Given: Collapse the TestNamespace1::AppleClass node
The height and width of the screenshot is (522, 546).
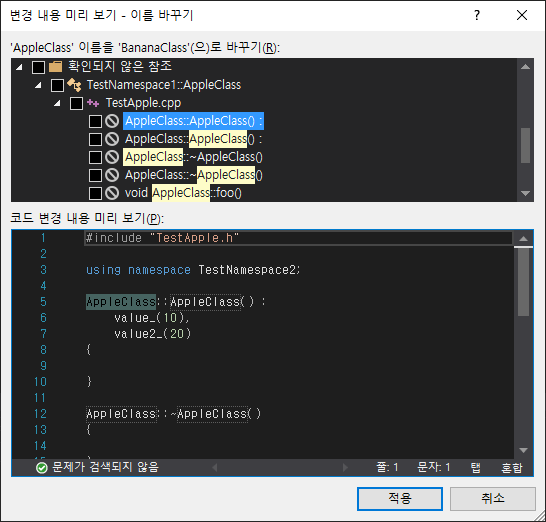Looking at the screenshot, I should 39,85.
